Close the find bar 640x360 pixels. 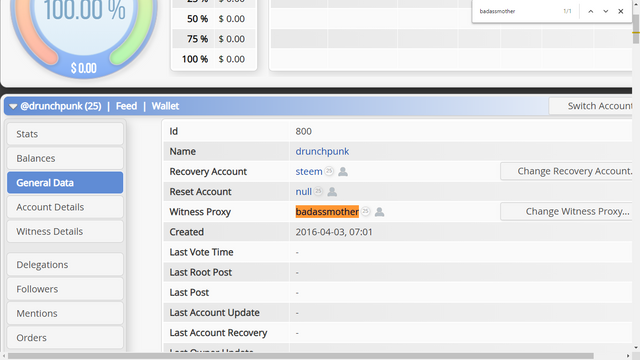(x=621, y=11)
